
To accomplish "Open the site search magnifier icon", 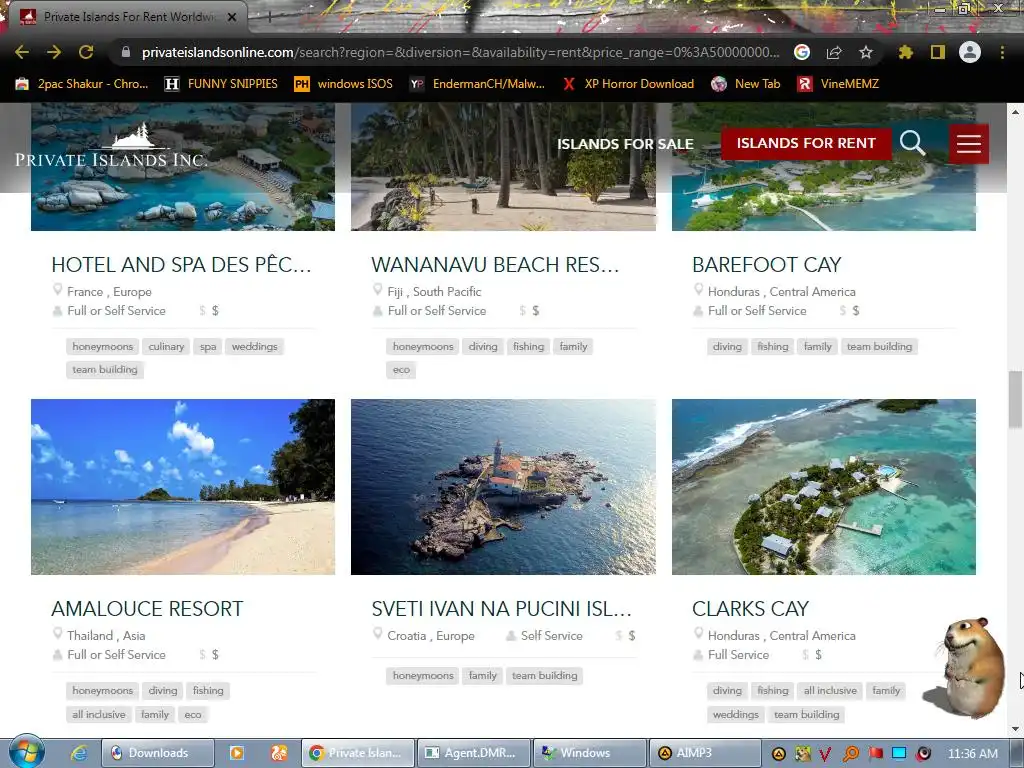I will [912, 142].
